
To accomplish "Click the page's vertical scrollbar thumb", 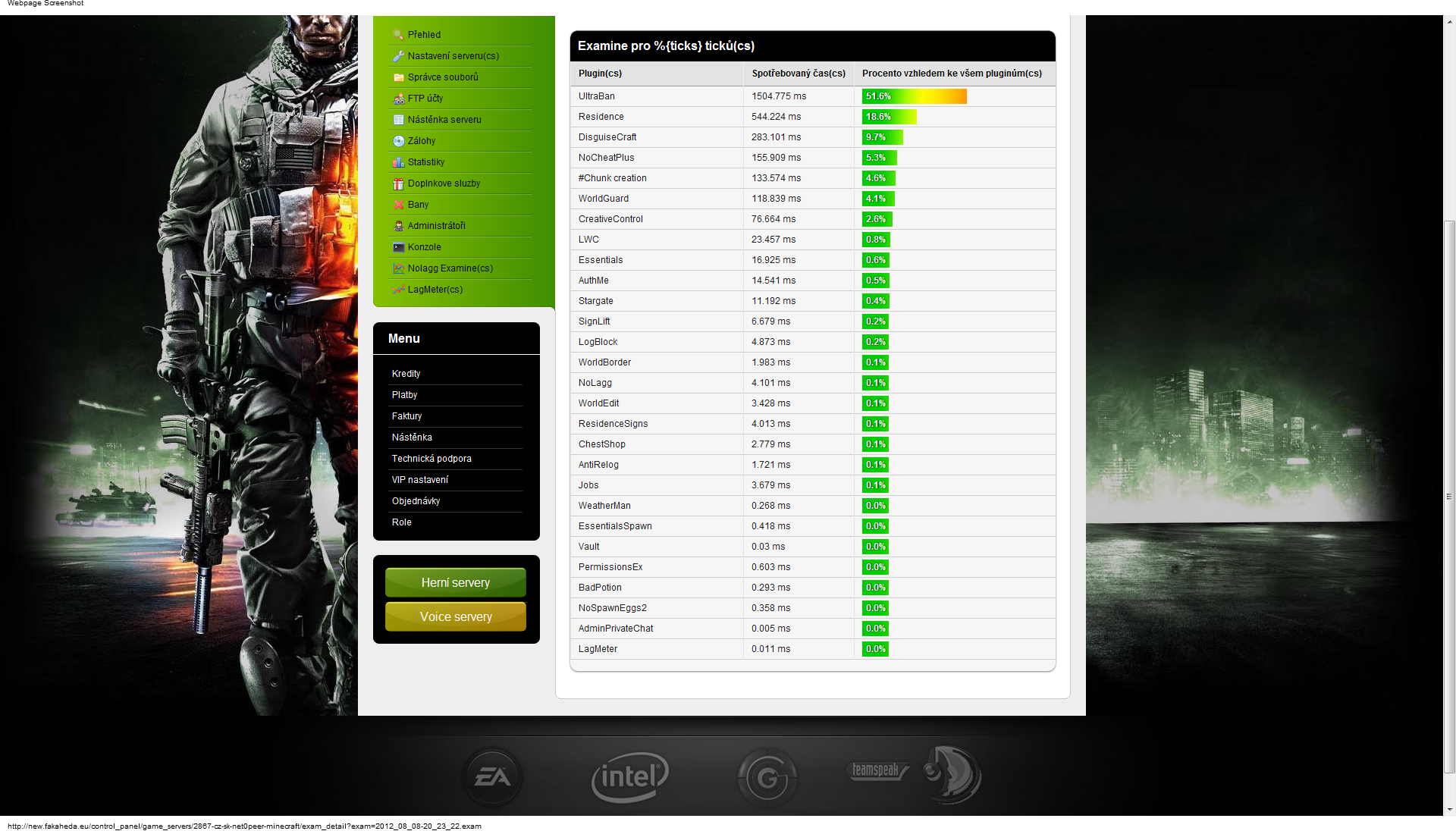I will tap(1449, 497).
